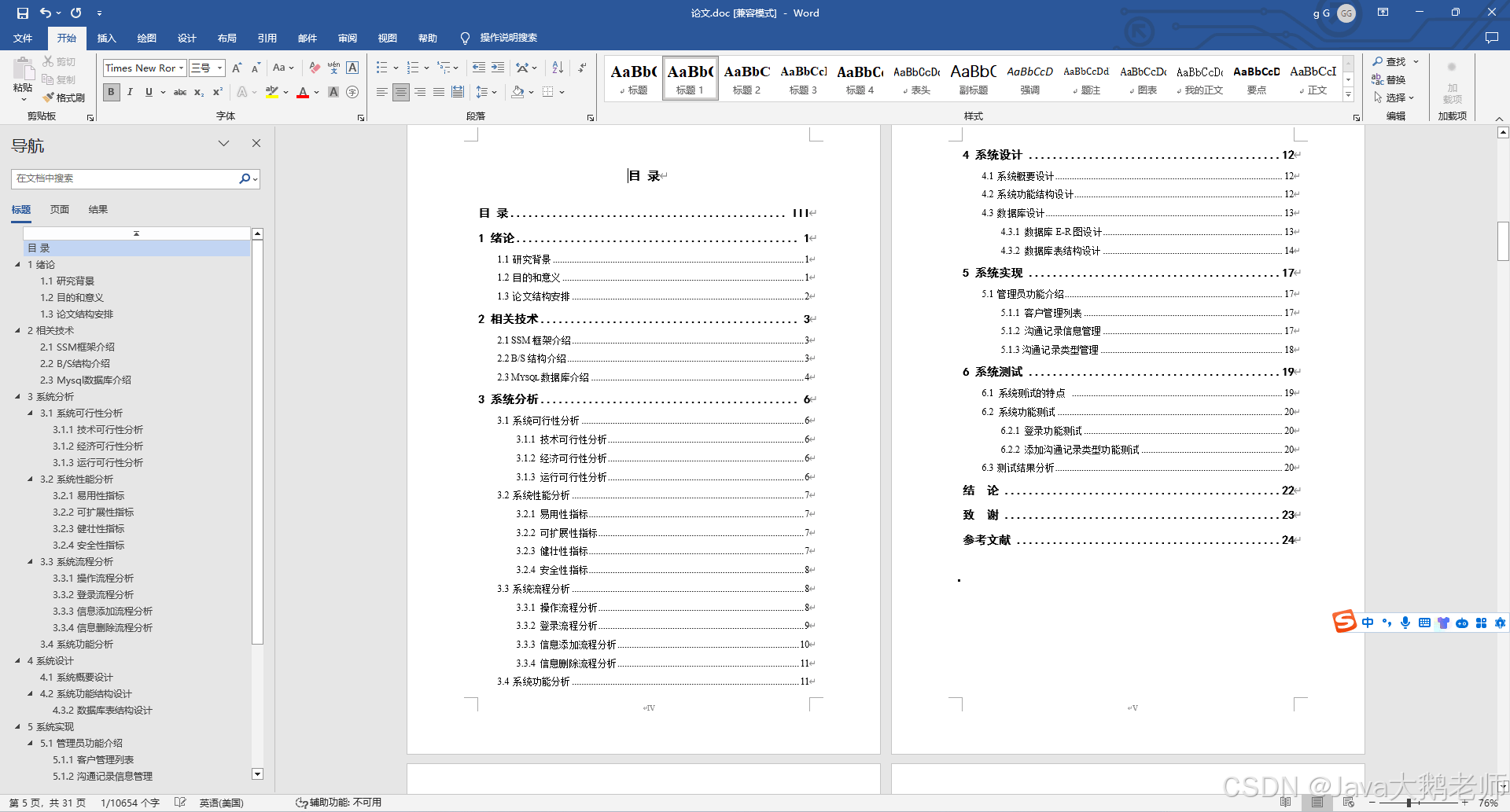The height and width of the screenshot is (812, 1510).
Task: Clear all formatting with the eraser icon
Action: [x=315, y=68]
